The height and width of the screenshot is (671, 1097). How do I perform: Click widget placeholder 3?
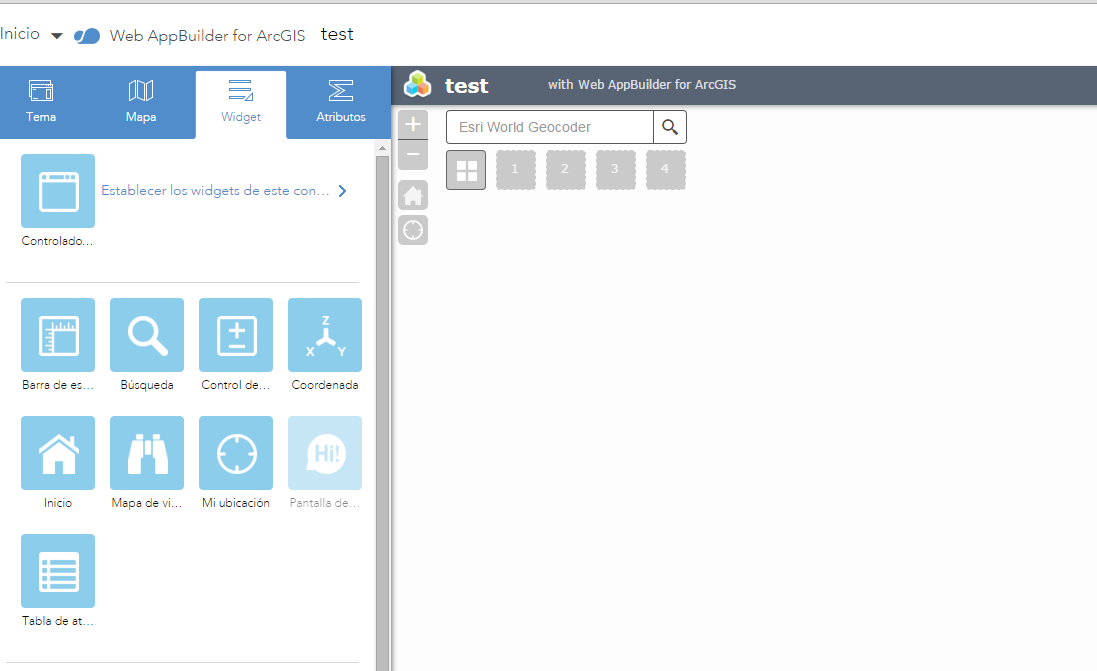click(616, 170)
